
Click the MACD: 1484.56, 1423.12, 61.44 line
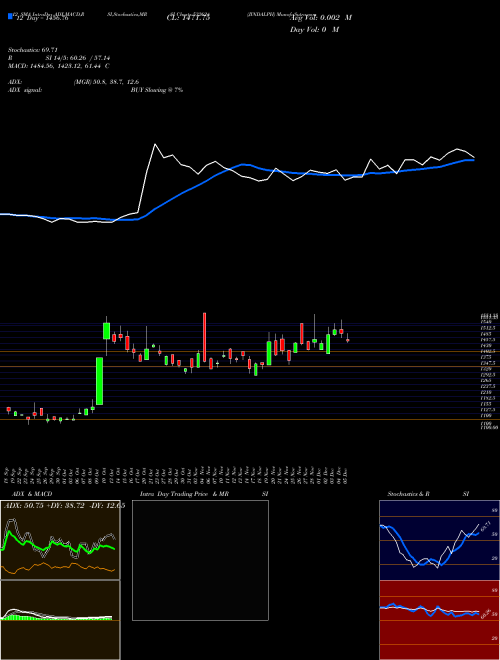pyautogui.click(x=59, y=66)
